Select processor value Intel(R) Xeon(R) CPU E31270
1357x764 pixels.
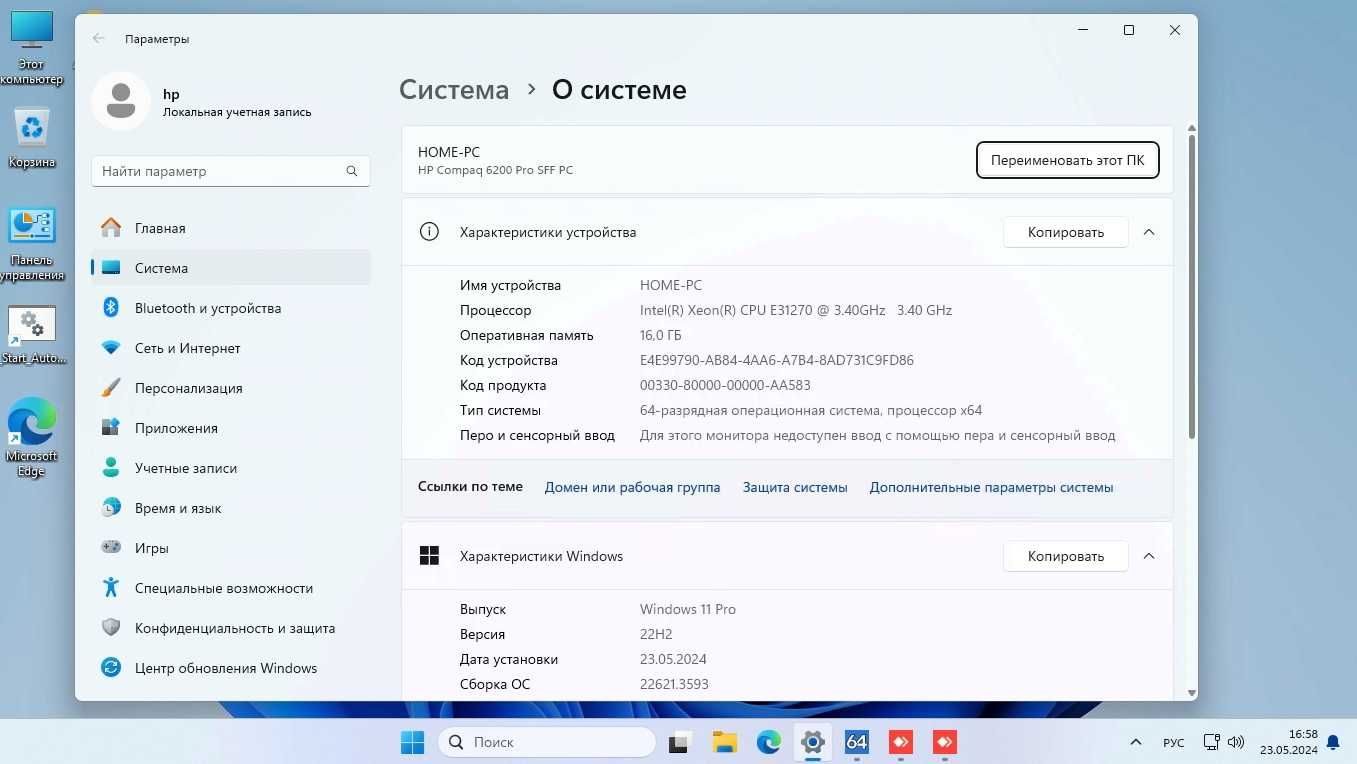click(x=796, y=310)
